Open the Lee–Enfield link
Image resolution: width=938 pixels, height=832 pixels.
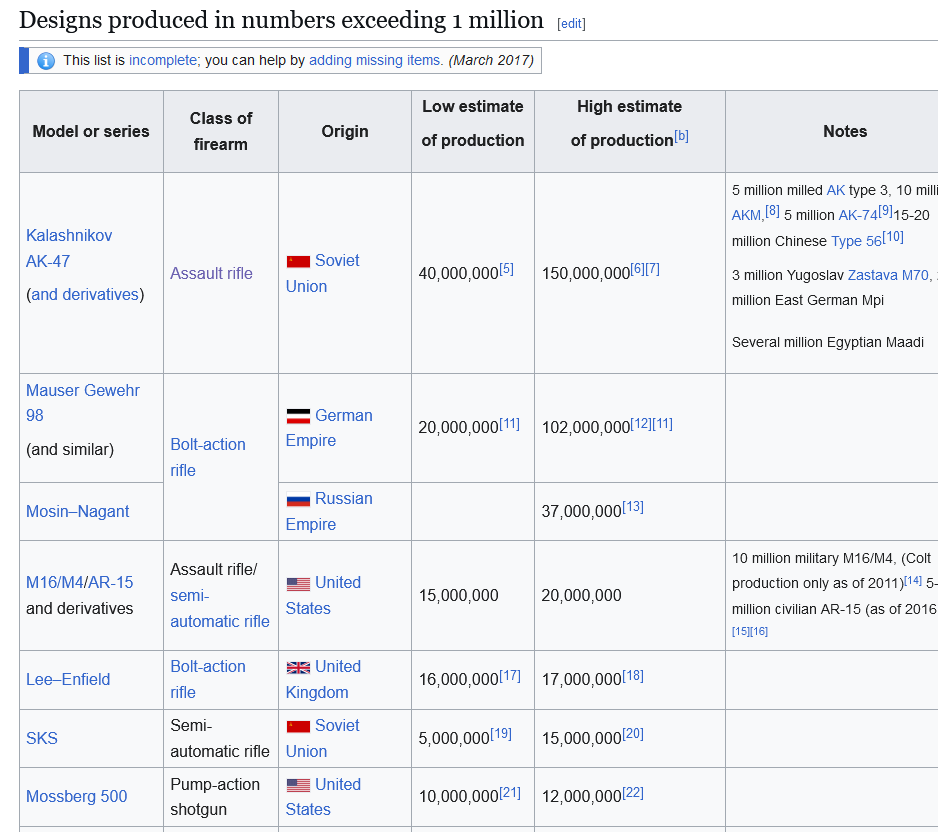coord(68,679)
